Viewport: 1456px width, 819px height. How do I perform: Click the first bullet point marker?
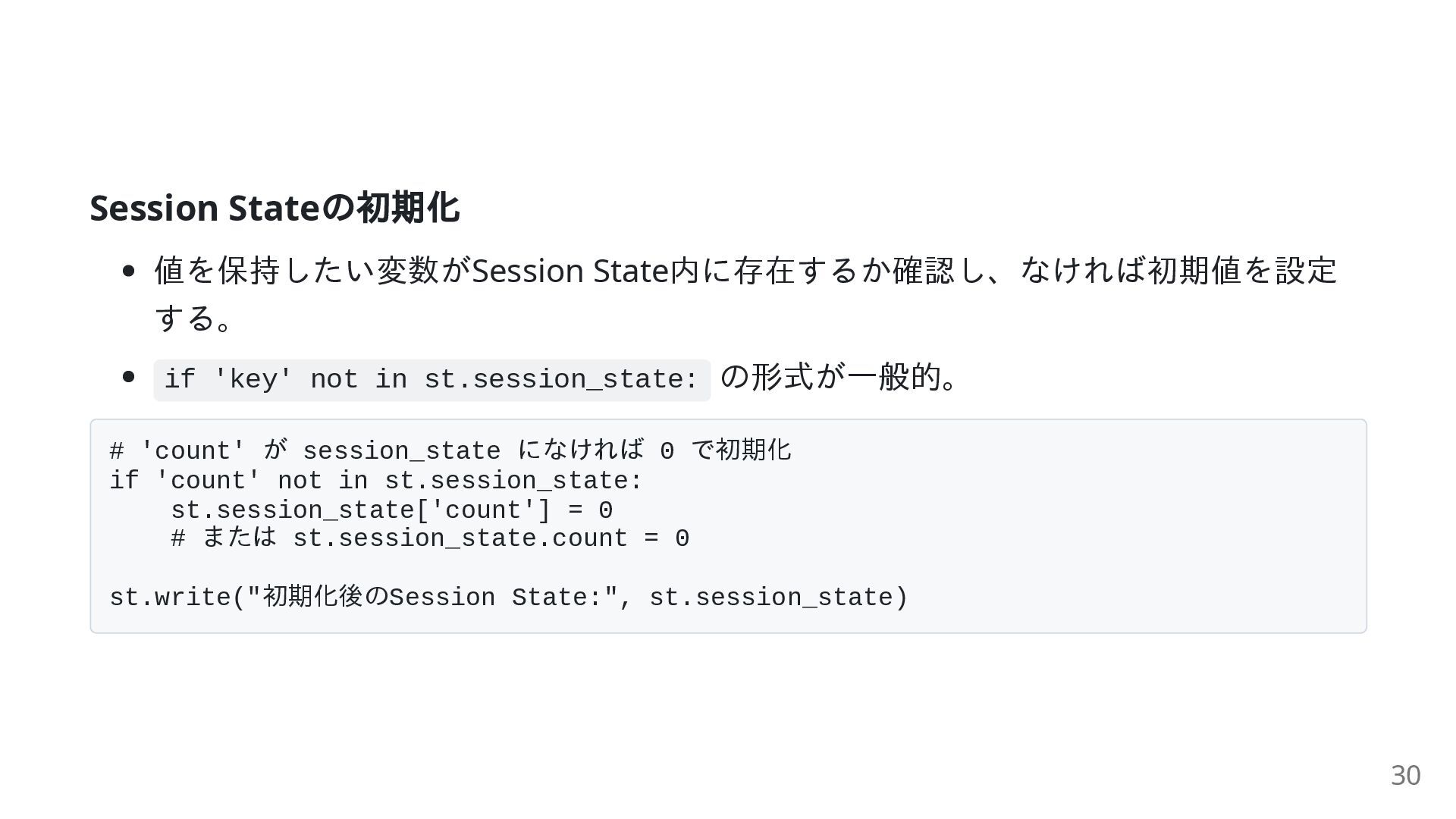(128, 271)
